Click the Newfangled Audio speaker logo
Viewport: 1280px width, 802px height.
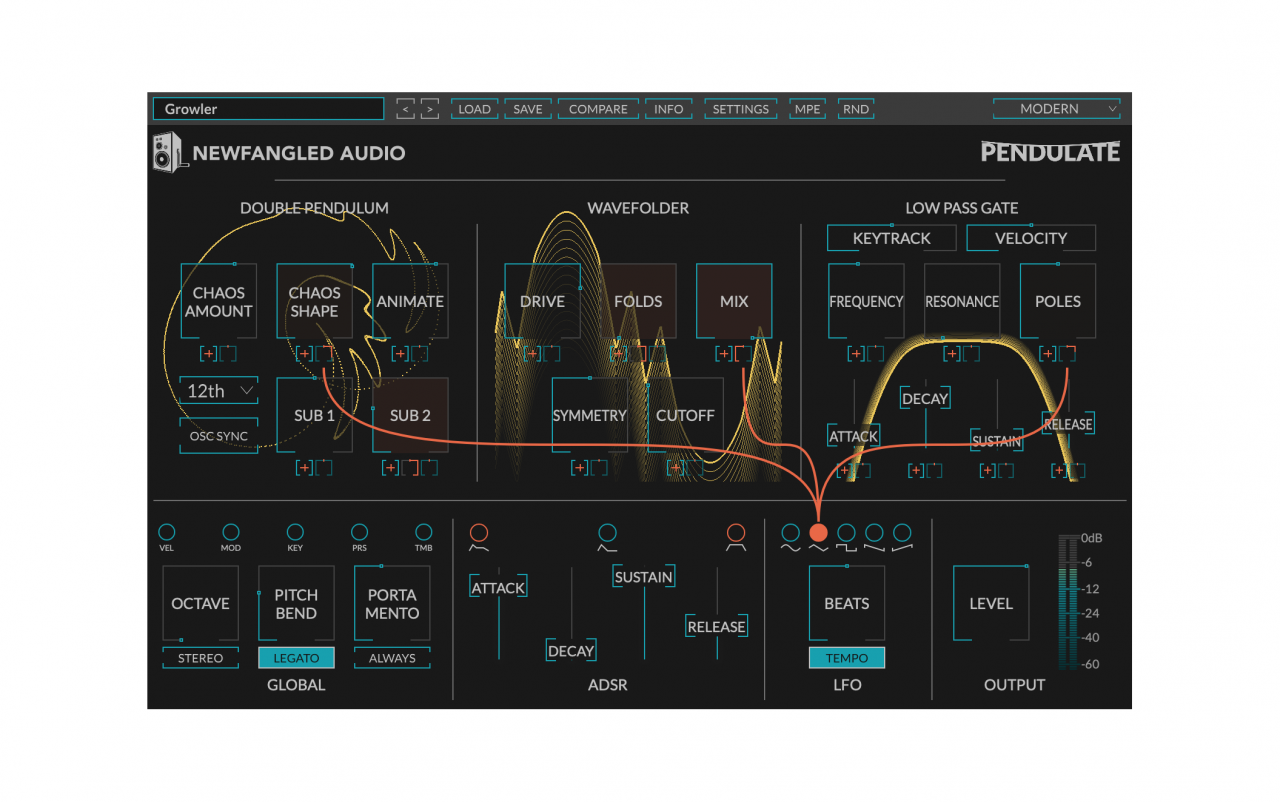pyautogui.click(x=168, y=152)
